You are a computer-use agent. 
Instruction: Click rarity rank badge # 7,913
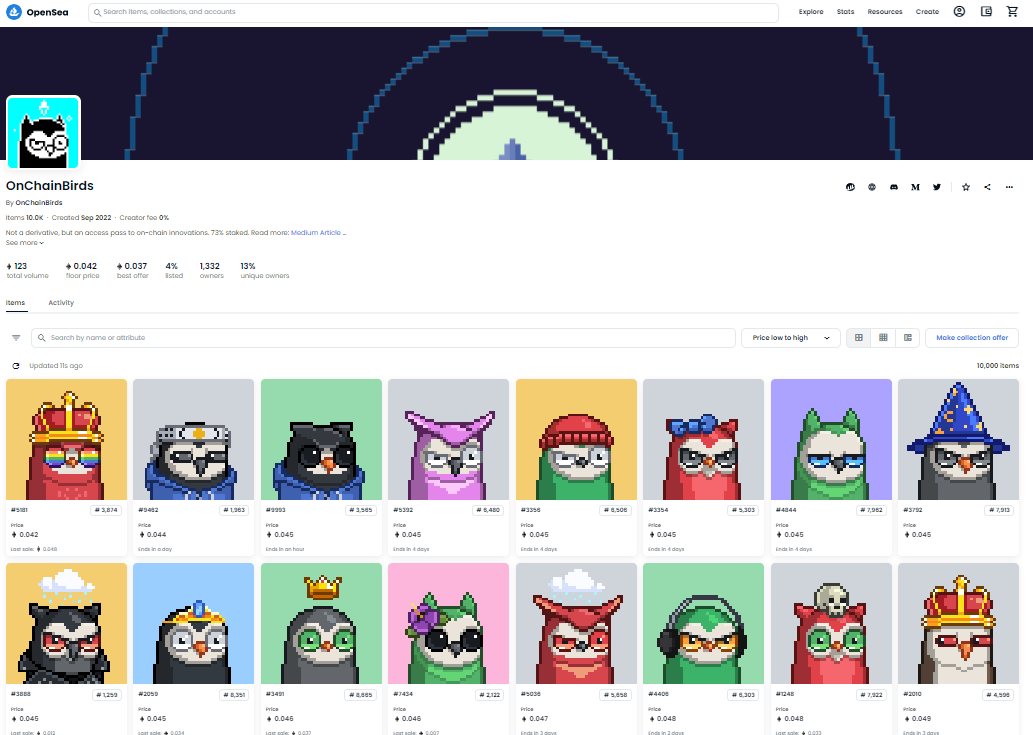[x=998, y=510]
